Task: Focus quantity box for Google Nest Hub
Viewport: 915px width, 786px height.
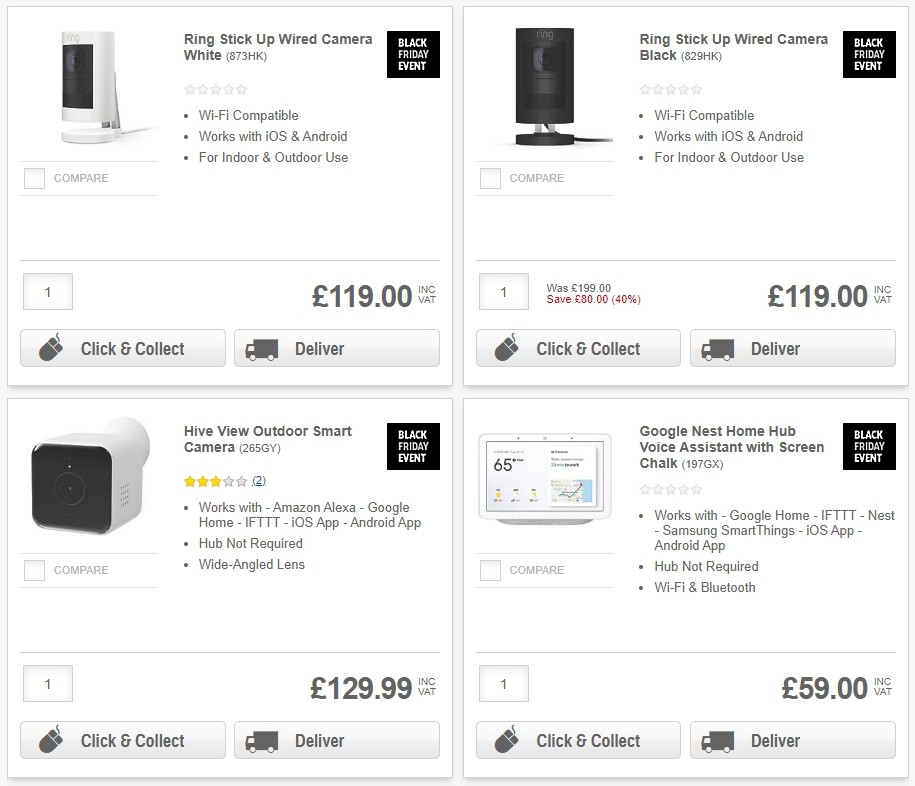Action: coord(503,685)
